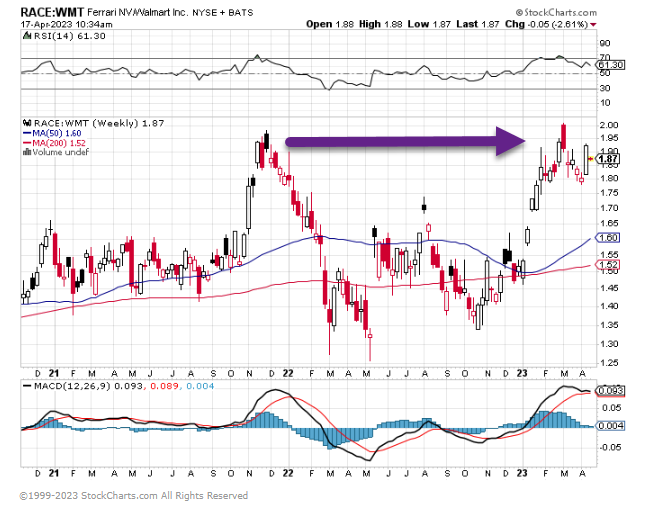Click the 1.25 price axis label
Screen dimensions: 656x509
click(609, 363)
